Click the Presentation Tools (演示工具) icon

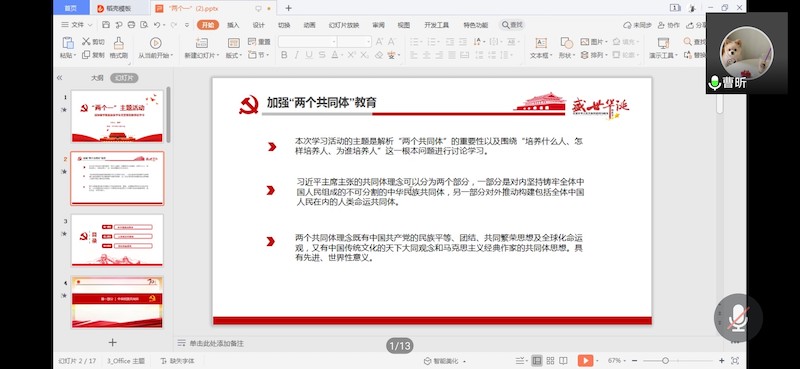point(663,43)
